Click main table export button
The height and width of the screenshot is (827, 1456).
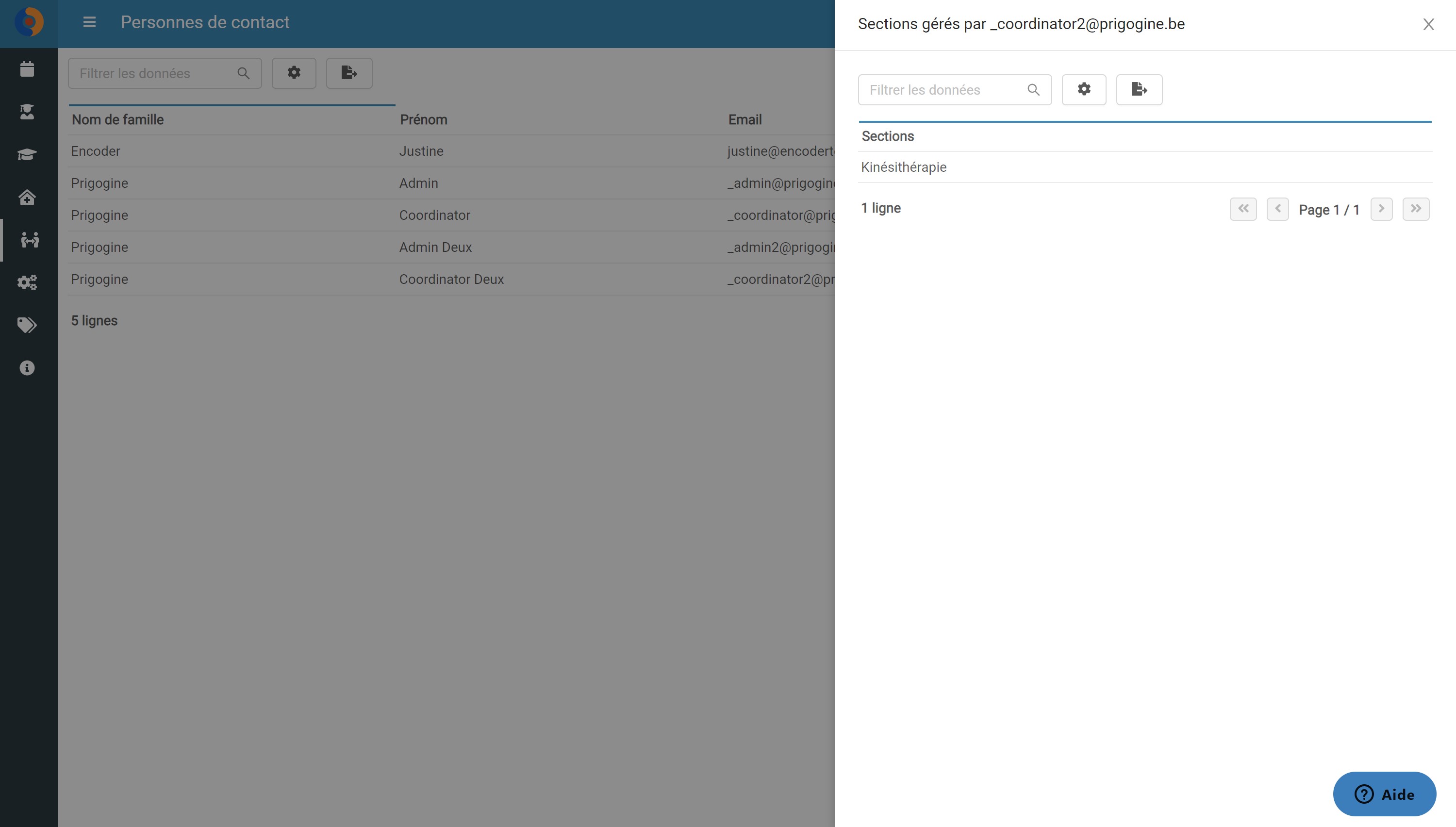(348, 73)
